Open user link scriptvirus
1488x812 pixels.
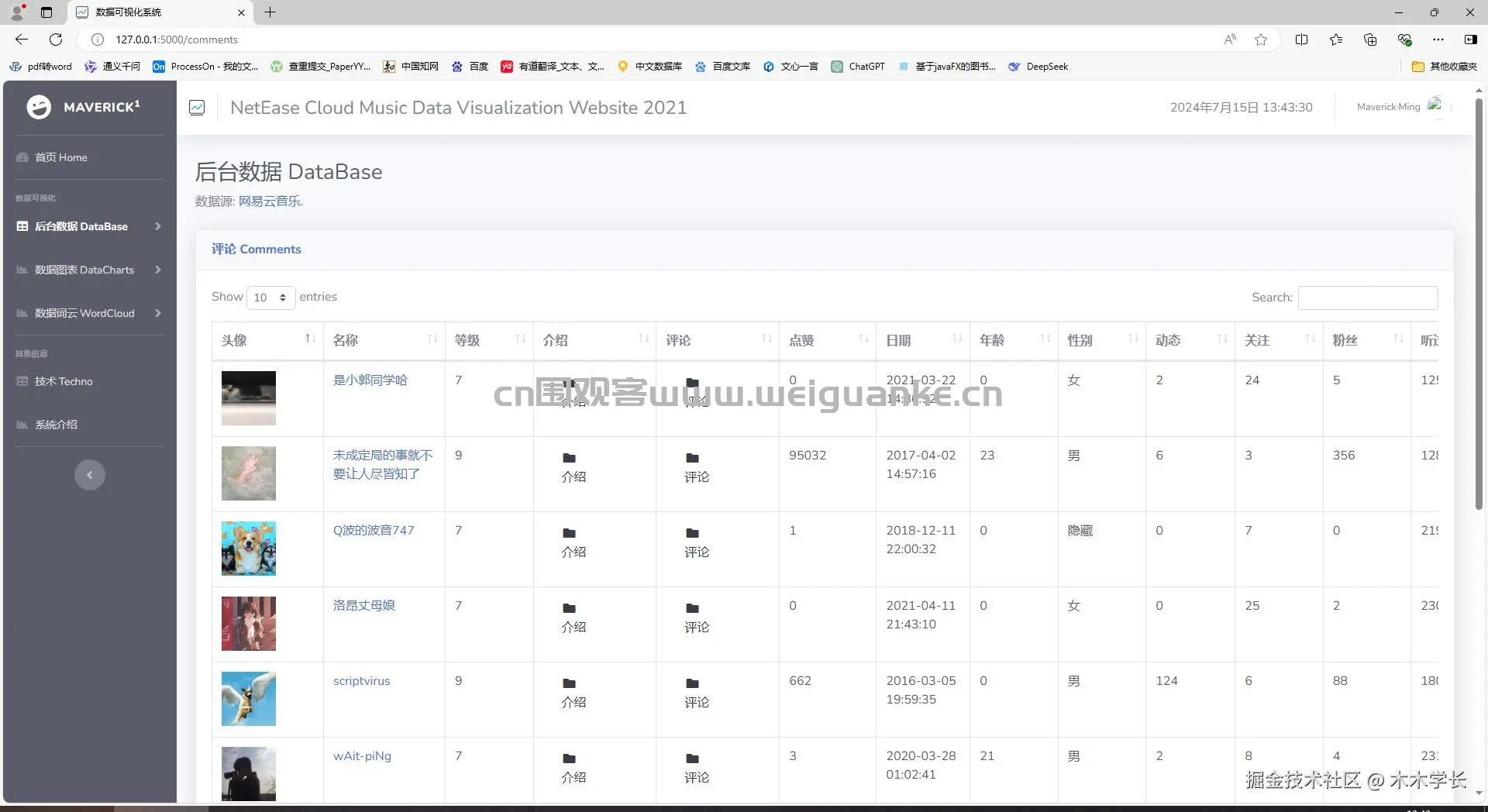361,680
